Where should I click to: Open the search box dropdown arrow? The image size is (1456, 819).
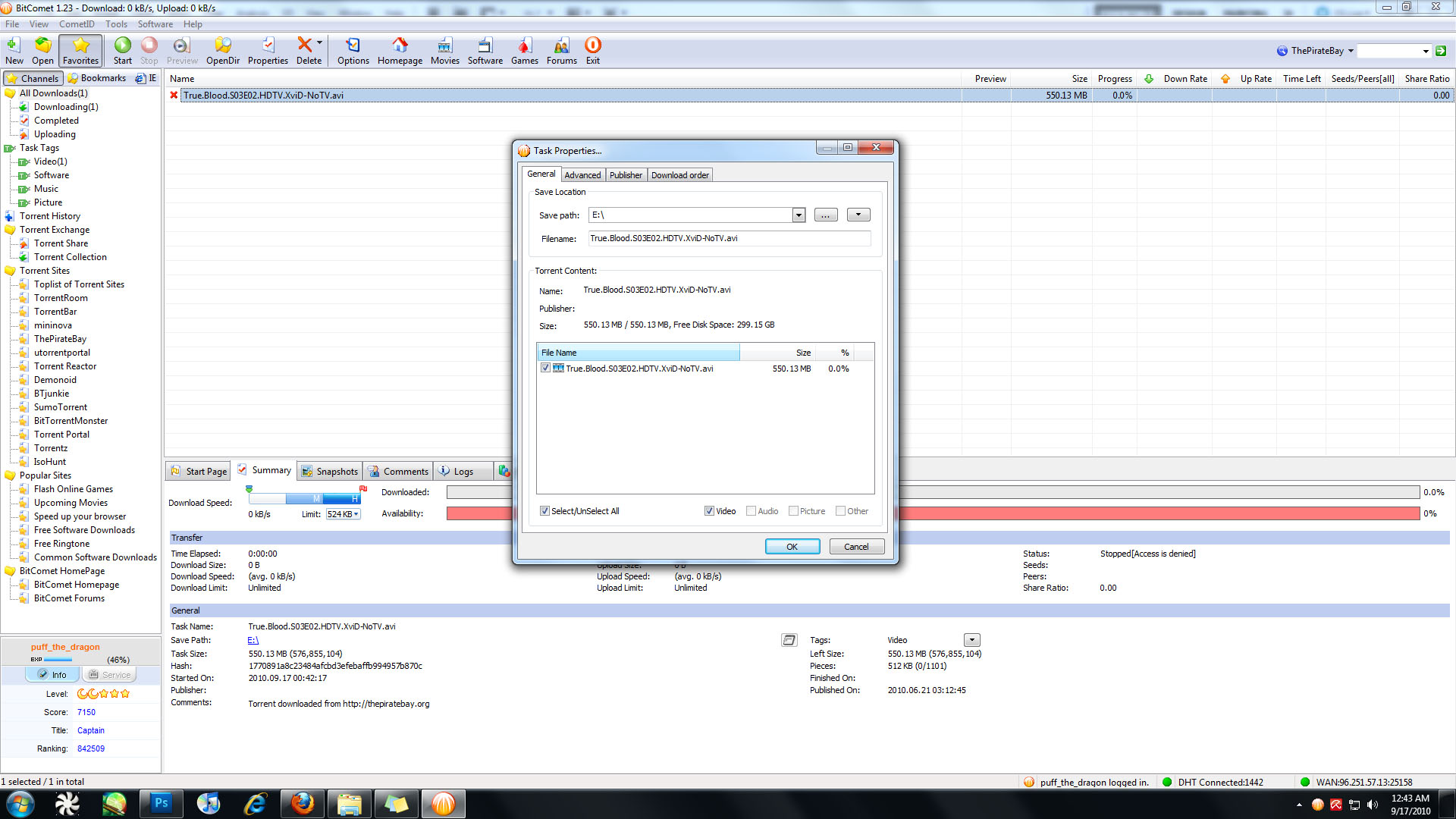(x=1426, y=51)
